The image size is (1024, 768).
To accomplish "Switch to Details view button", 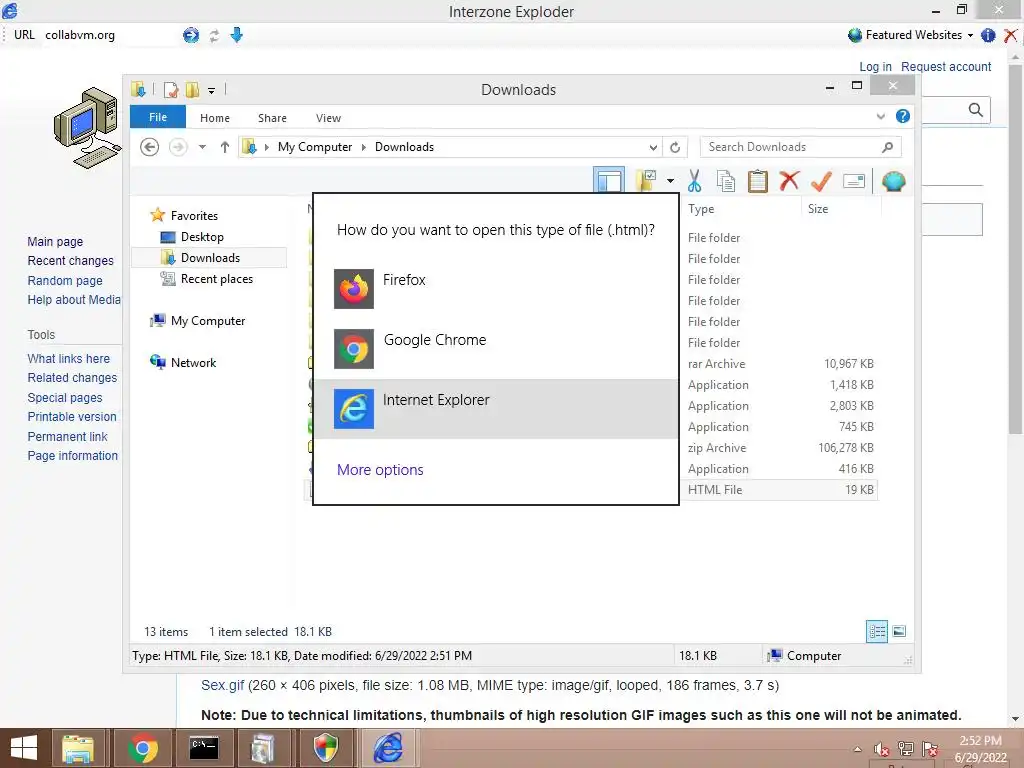I will [x=877, y=631].
